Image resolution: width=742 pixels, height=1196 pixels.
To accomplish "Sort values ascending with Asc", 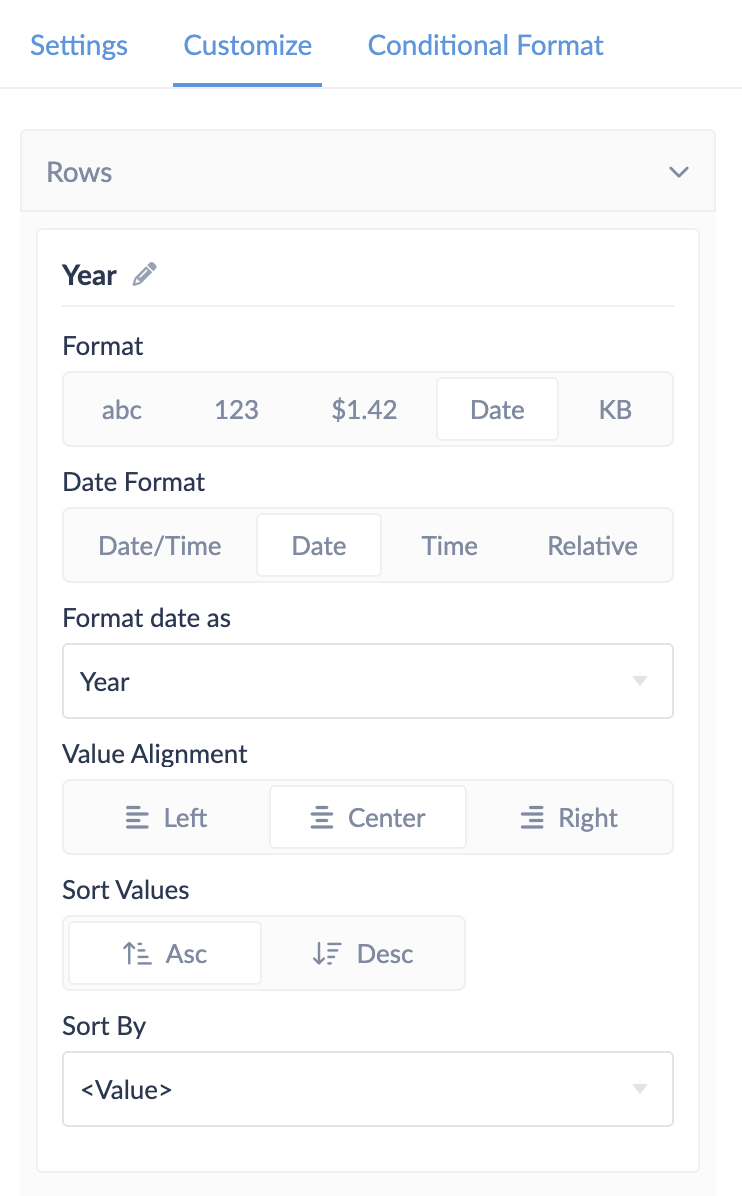I will pyautogui.click(x=165, y=954).
